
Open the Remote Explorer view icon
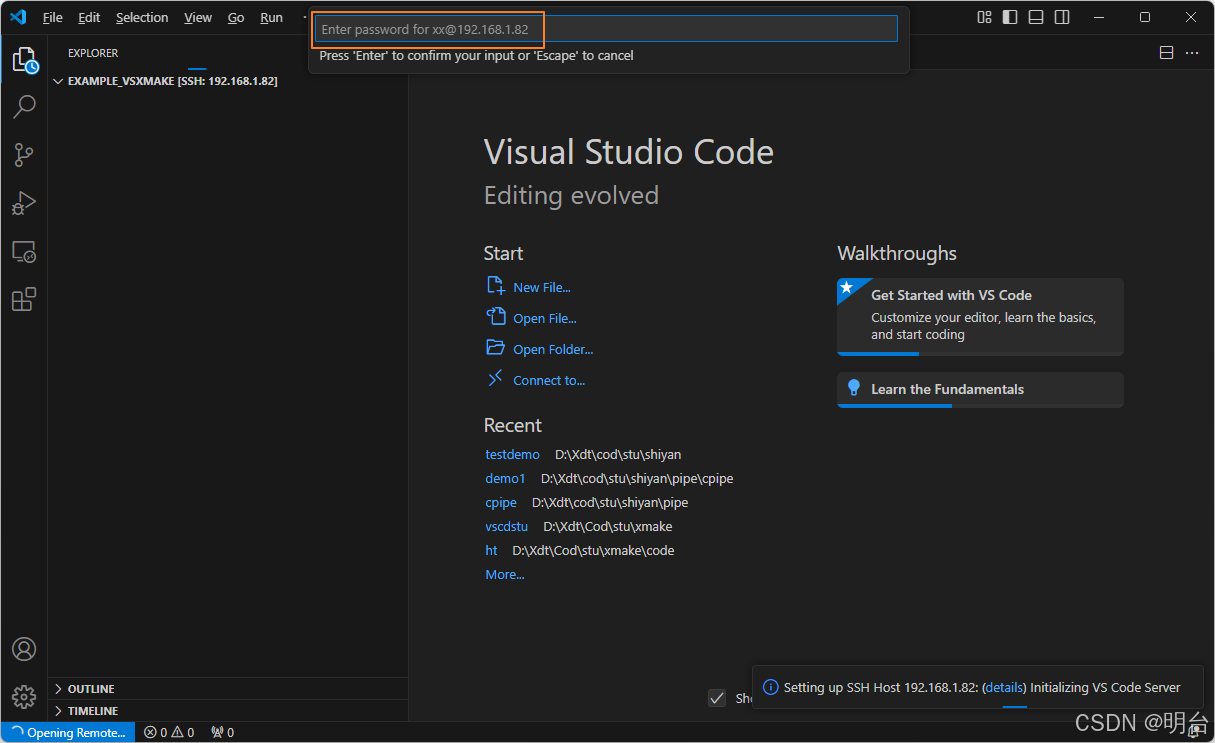click(x=24, y=251)
